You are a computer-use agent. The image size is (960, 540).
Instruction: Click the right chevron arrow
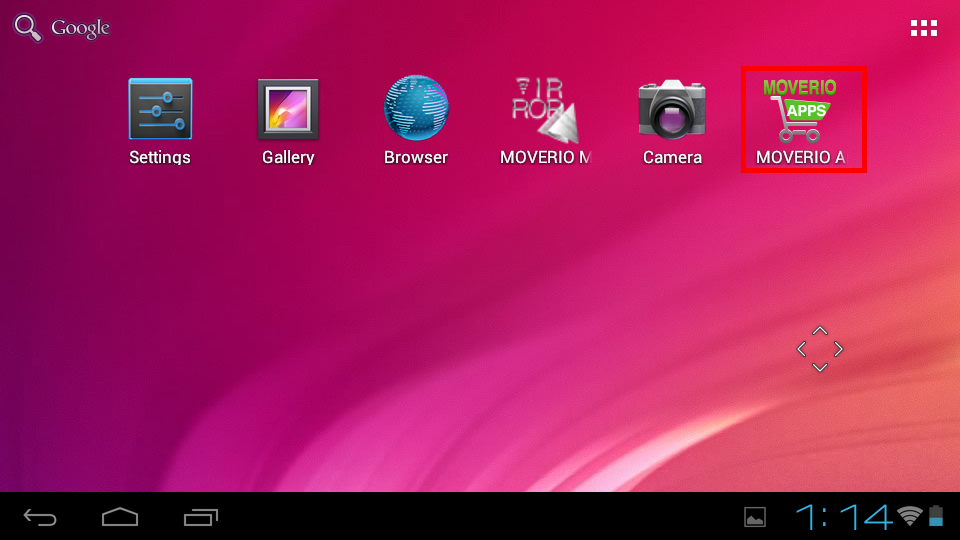[839, 349]
